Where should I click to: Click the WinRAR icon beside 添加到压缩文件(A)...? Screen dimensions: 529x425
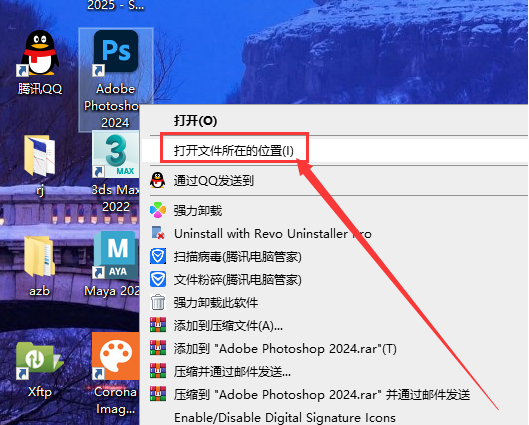tap(158, 325)
